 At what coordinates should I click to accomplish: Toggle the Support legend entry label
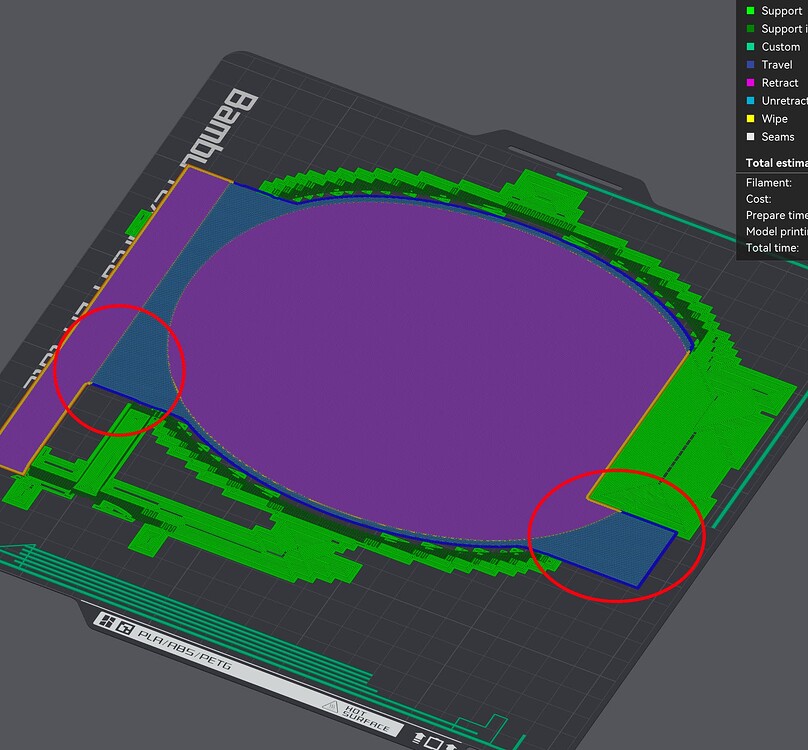pos(781,11)
